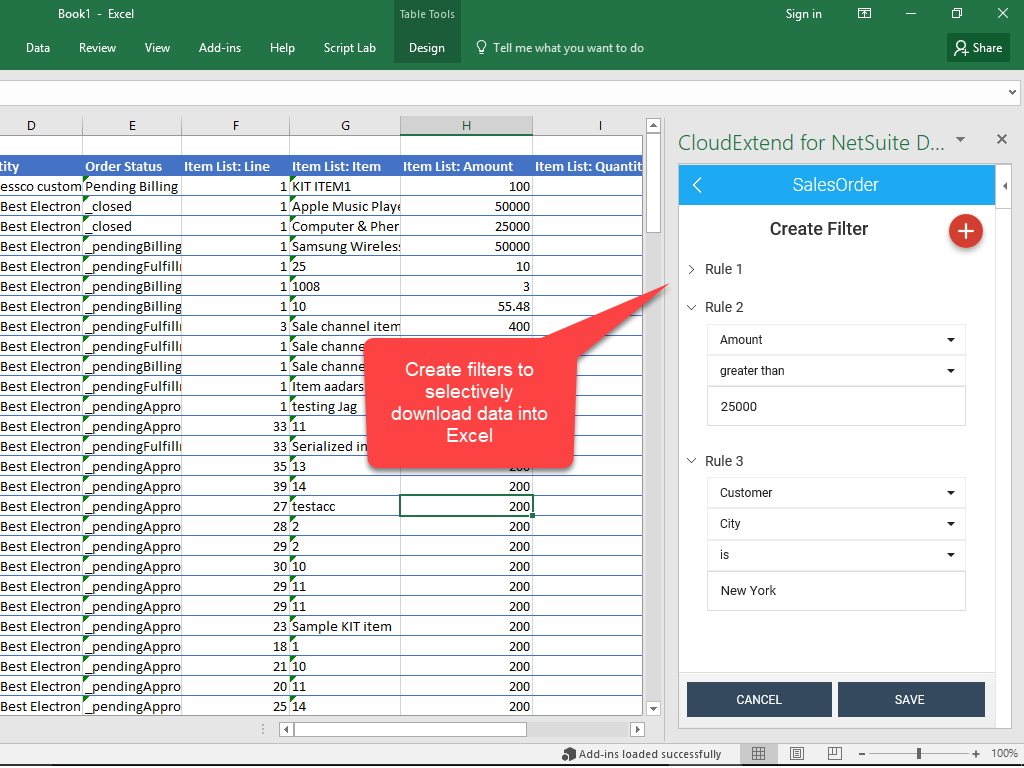Screen dimensions: 1024x768
Task: Select column H header
Action: pos(466,125)
